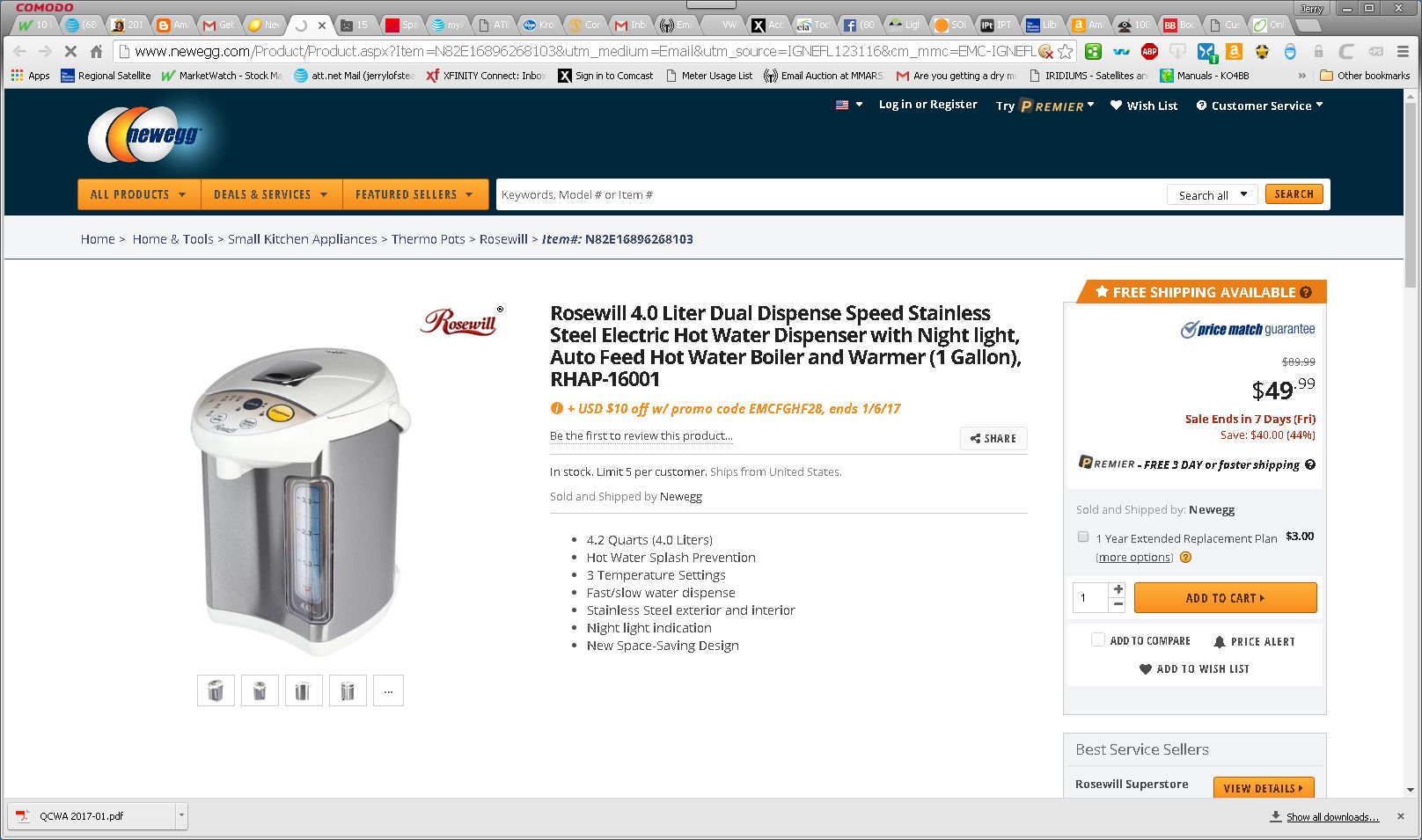Screen dimensions: 1422x840
Task: Expand the download item options arrow
Action: 181,816
